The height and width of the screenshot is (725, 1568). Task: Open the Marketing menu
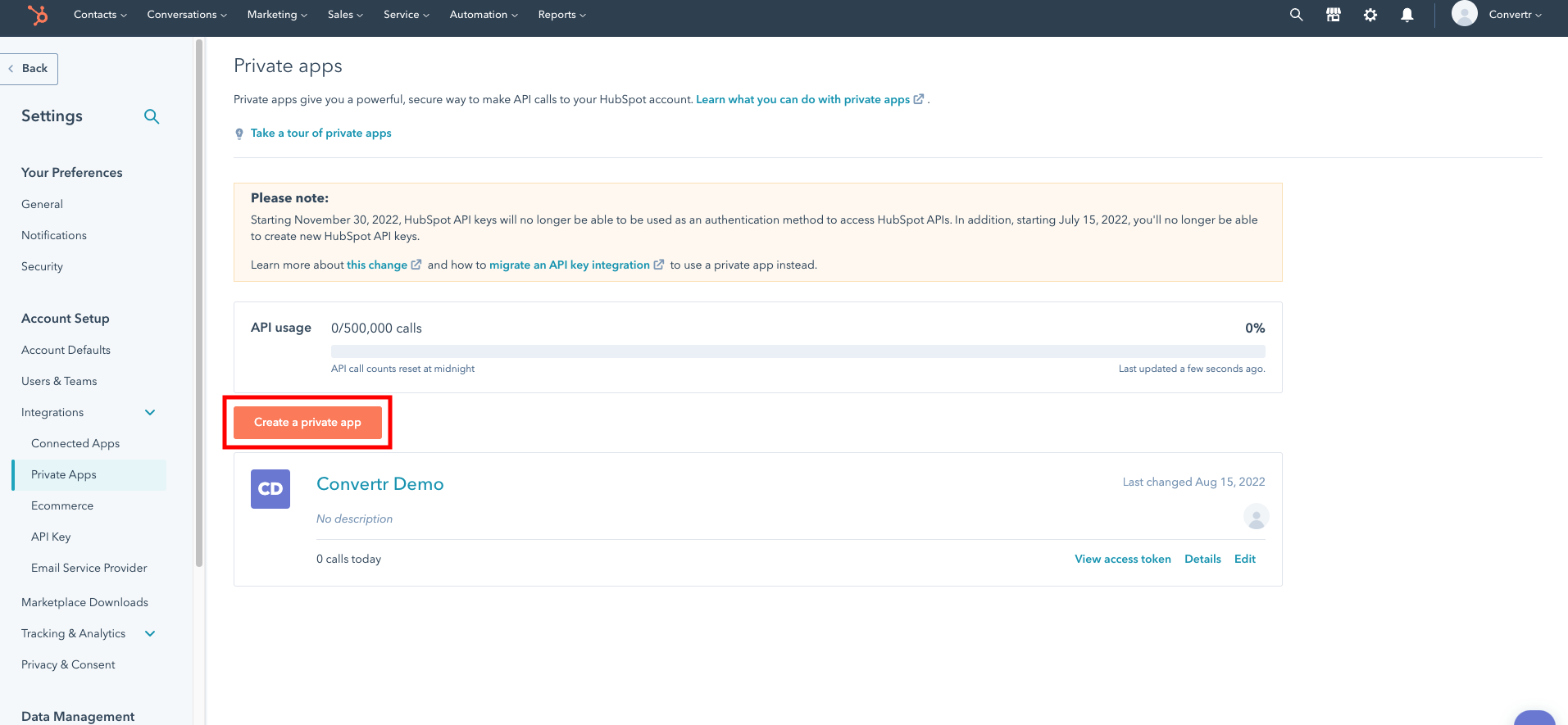[277, 15]
